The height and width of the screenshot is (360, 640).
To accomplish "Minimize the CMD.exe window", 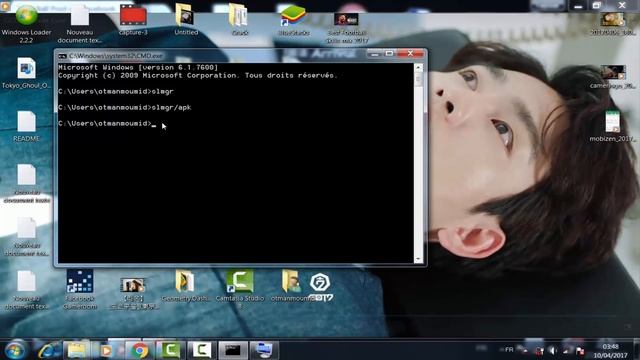I will coord(375,54).
